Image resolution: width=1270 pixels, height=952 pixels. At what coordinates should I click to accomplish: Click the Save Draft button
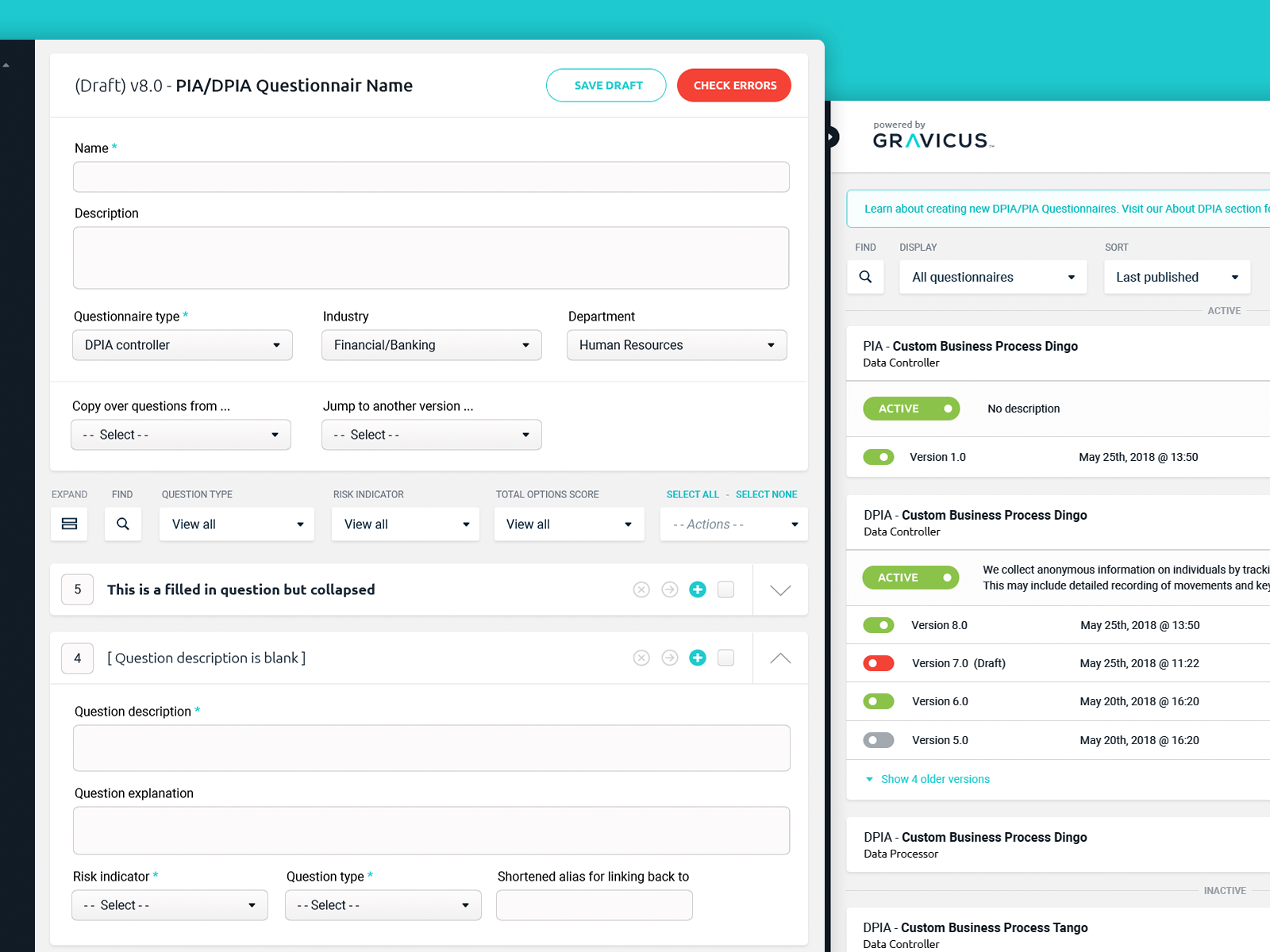tap(606, 85)
